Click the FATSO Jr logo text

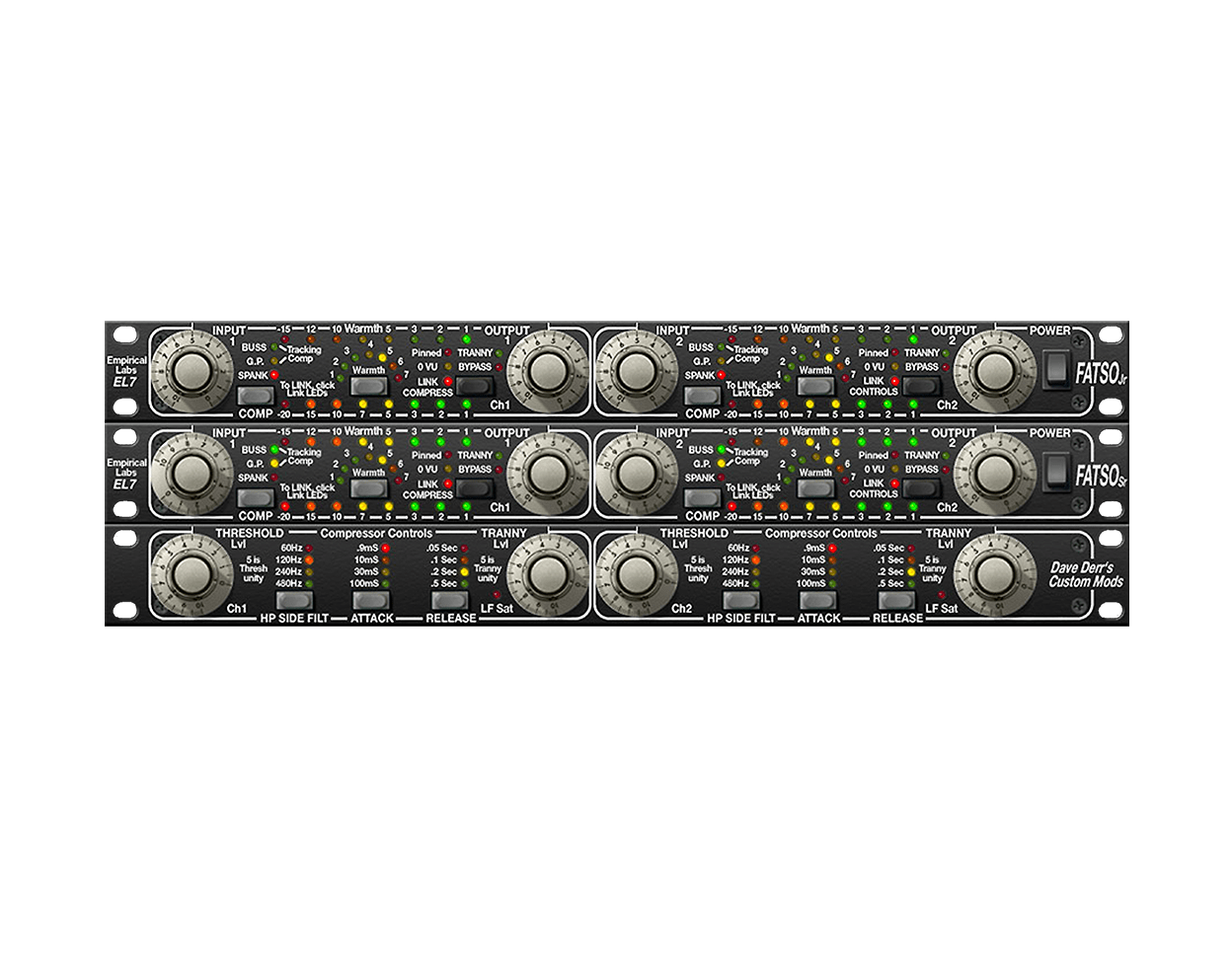coord(1101,375)
